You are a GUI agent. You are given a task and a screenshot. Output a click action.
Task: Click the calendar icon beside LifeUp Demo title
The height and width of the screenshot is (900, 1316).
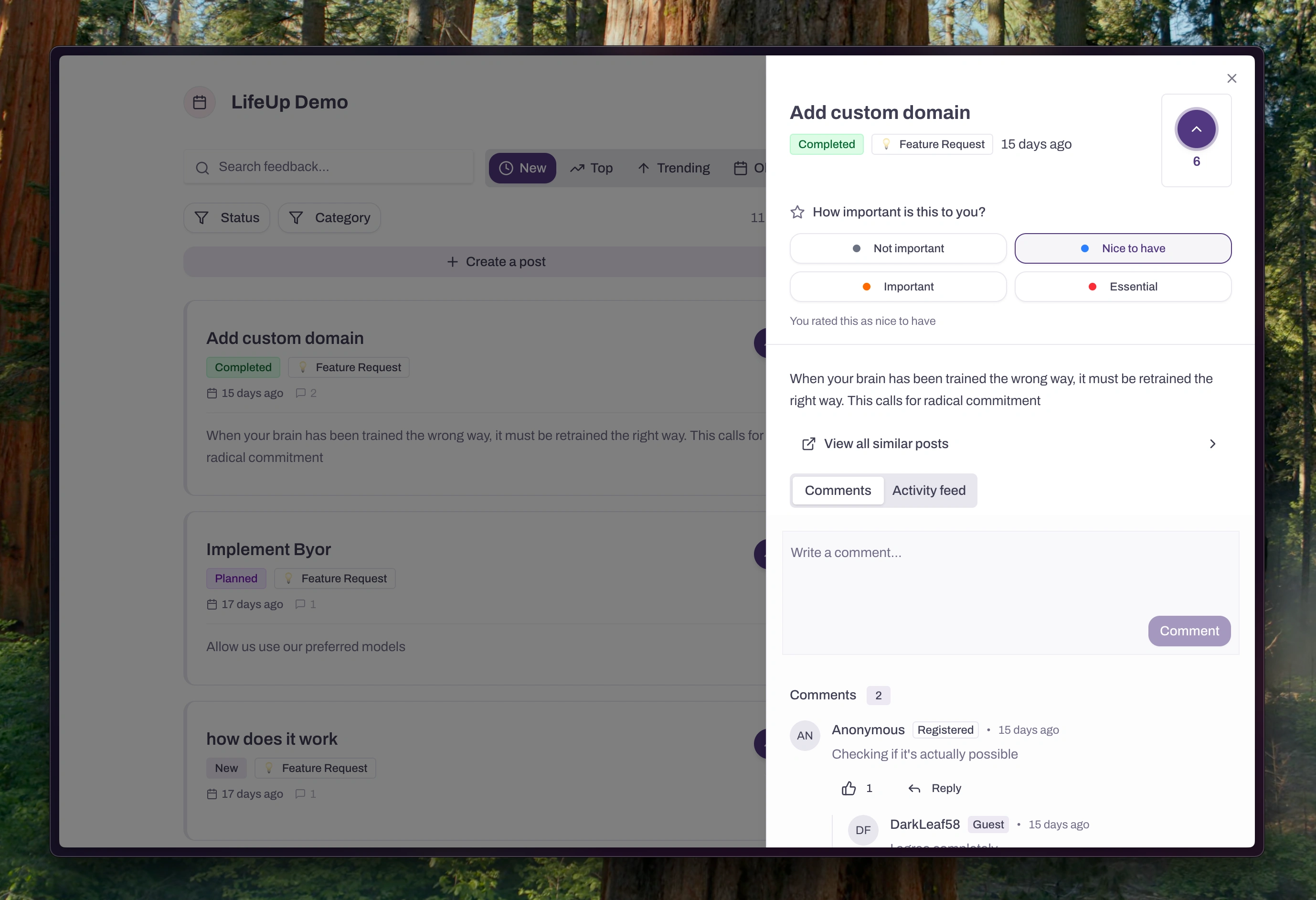coord(199,102)
